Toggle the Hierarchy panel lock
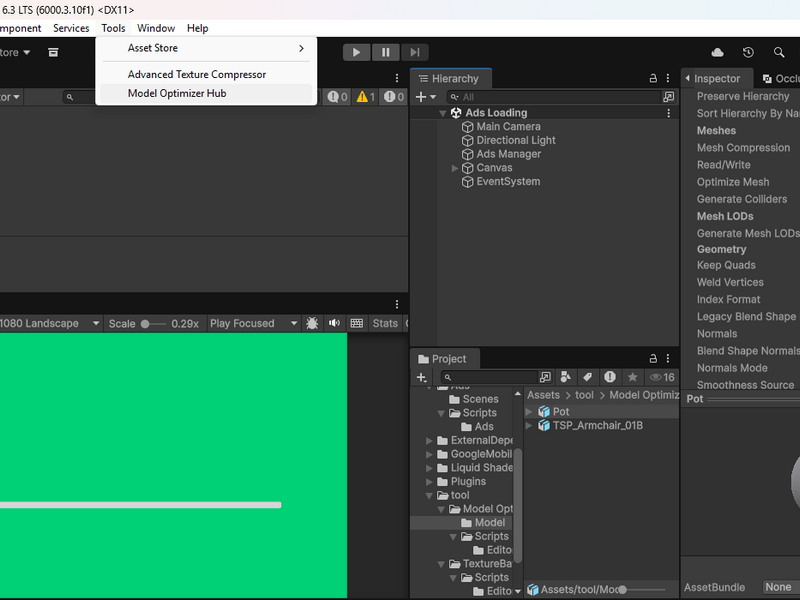The image size is (800, 600). pos(653,78)
